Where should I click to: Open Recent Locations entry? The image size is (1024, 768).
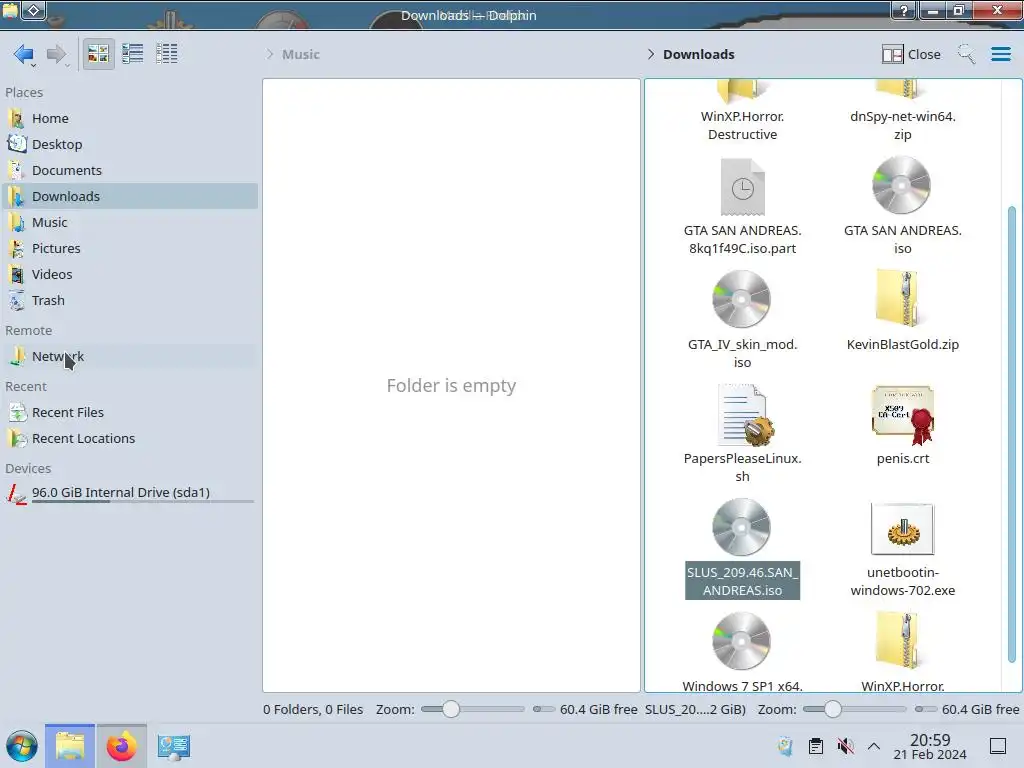[x=130, y=438]
